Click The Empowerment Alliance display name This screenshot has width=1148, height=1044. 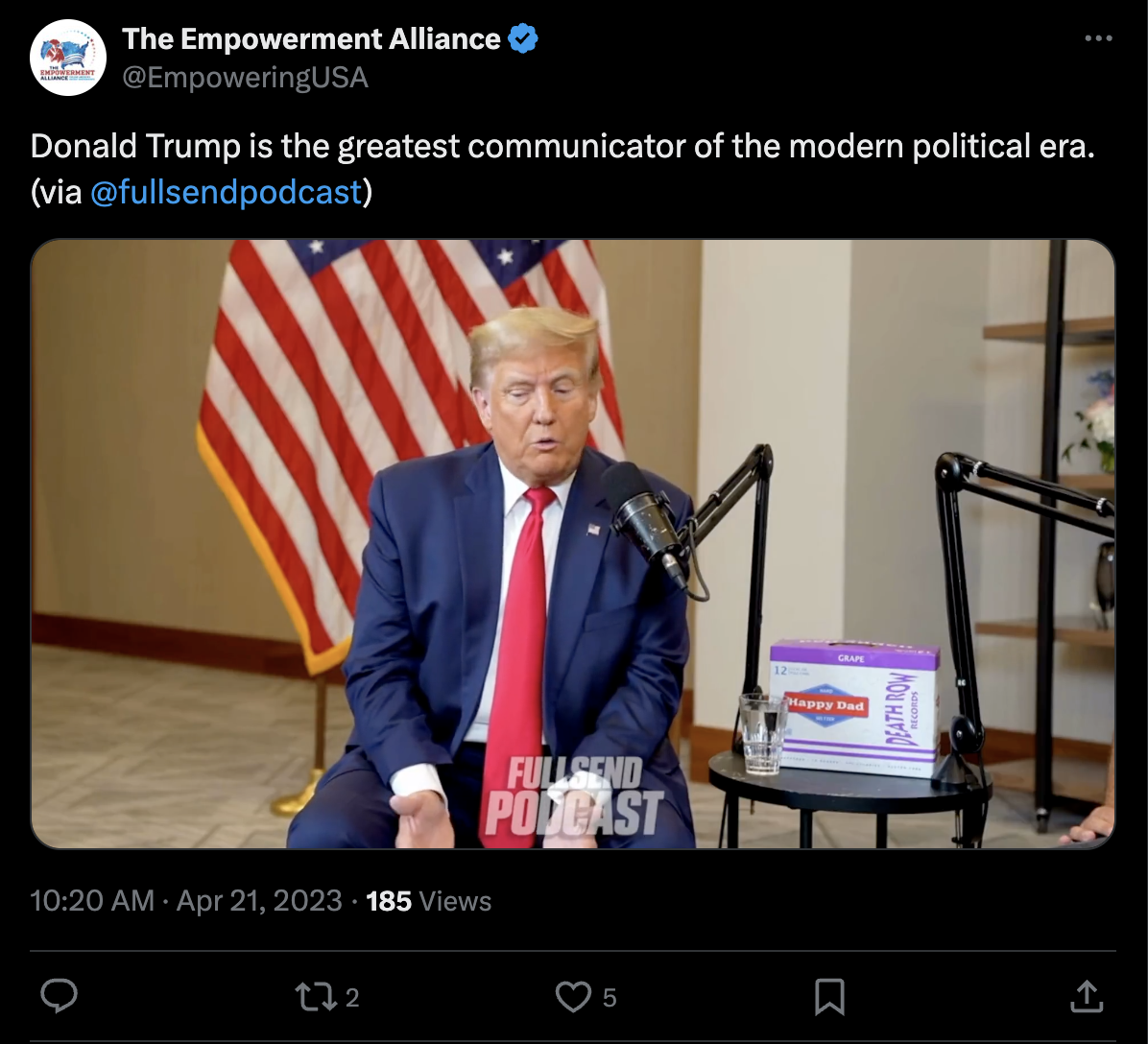311,38
